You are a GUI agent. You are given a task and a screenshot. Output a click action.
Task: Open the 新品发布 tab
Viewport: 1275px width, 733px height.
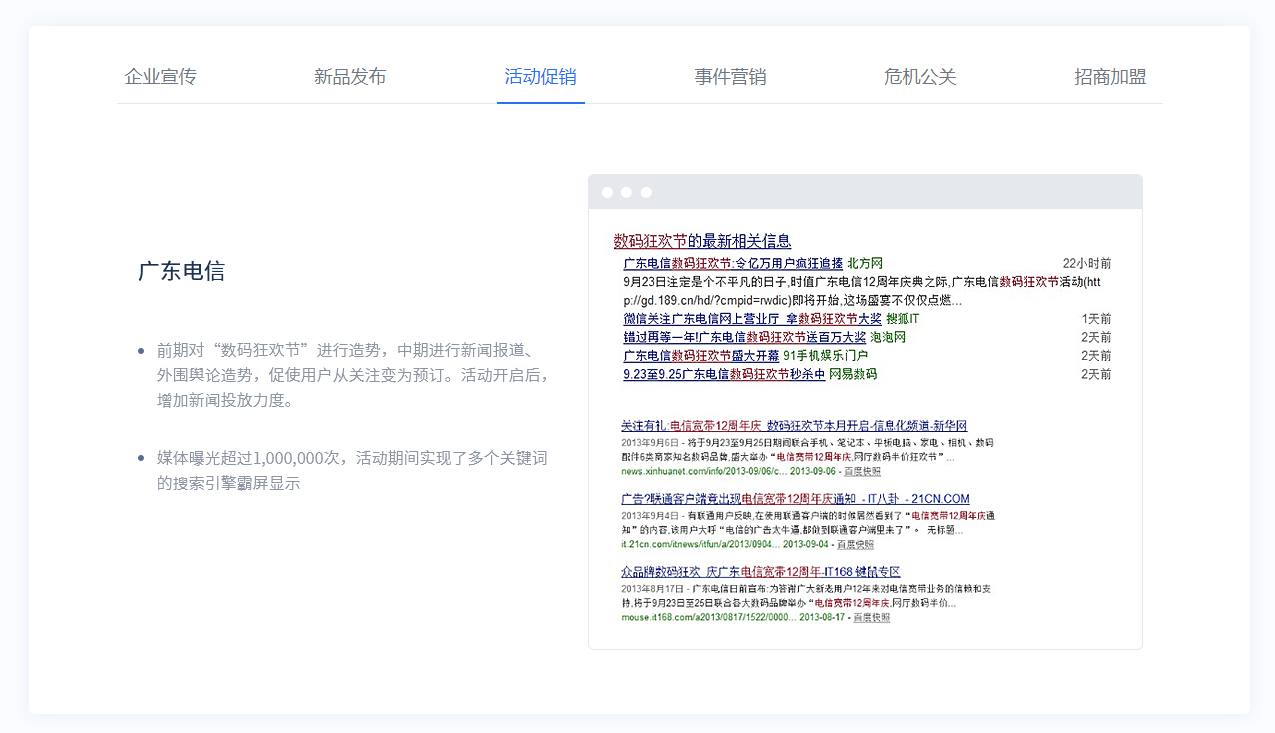tap(350, 77)
